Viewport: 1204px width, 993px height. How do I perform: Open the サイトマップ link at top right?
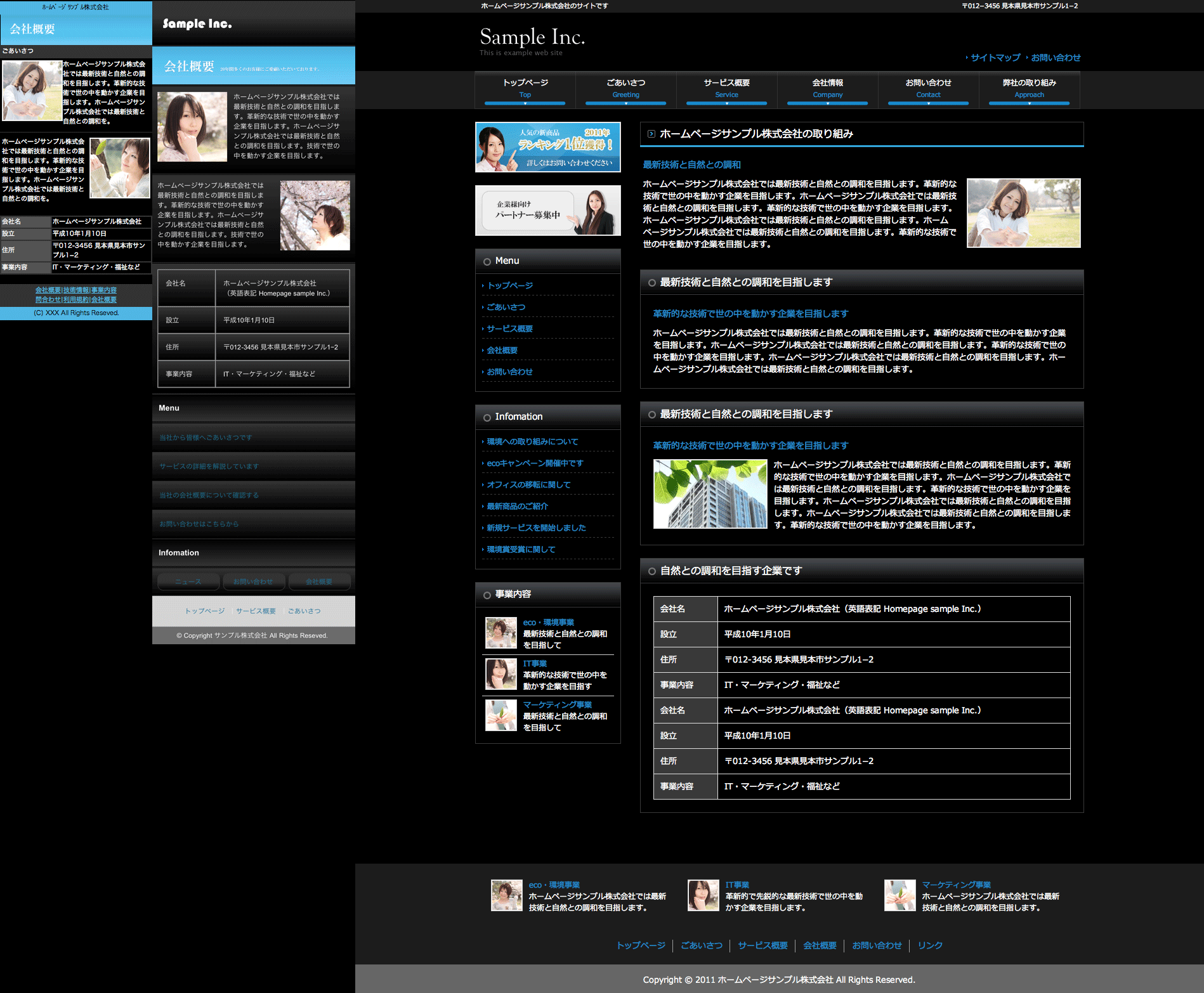click(995, 58)
